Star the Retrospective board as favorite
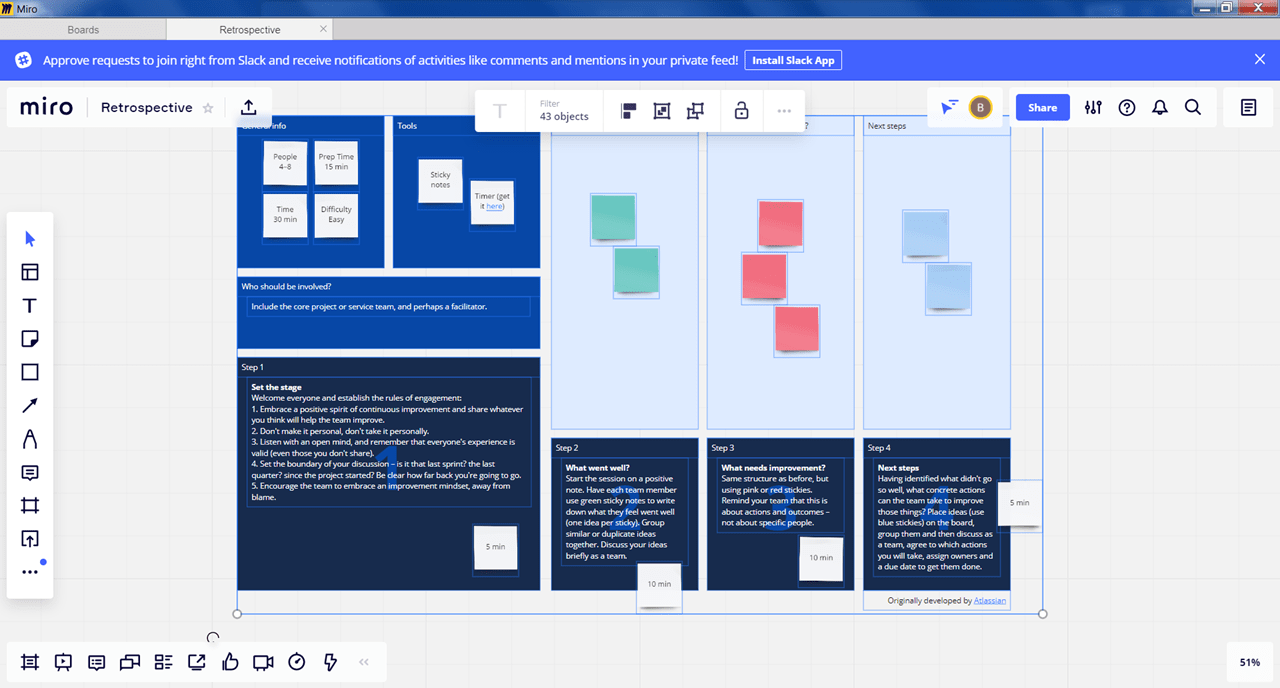The width and height of the screenshot is (1280, 688). point(208,108)
